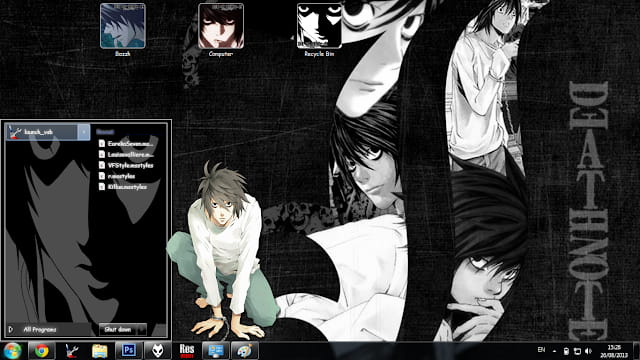Open the fifth recent .msstyles file
The width and height of the screenshot is (640, 360).
point(126,187)
